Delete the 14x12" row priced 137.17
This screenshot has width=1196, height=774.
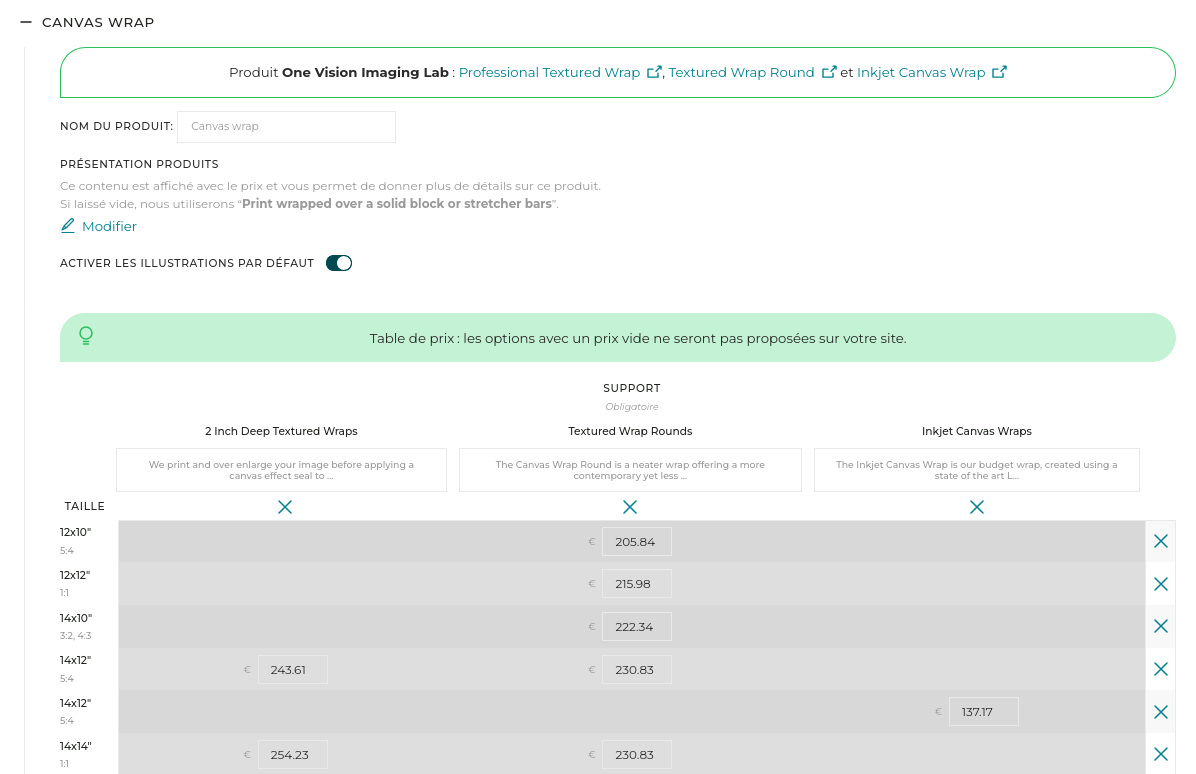[1160, 712]
